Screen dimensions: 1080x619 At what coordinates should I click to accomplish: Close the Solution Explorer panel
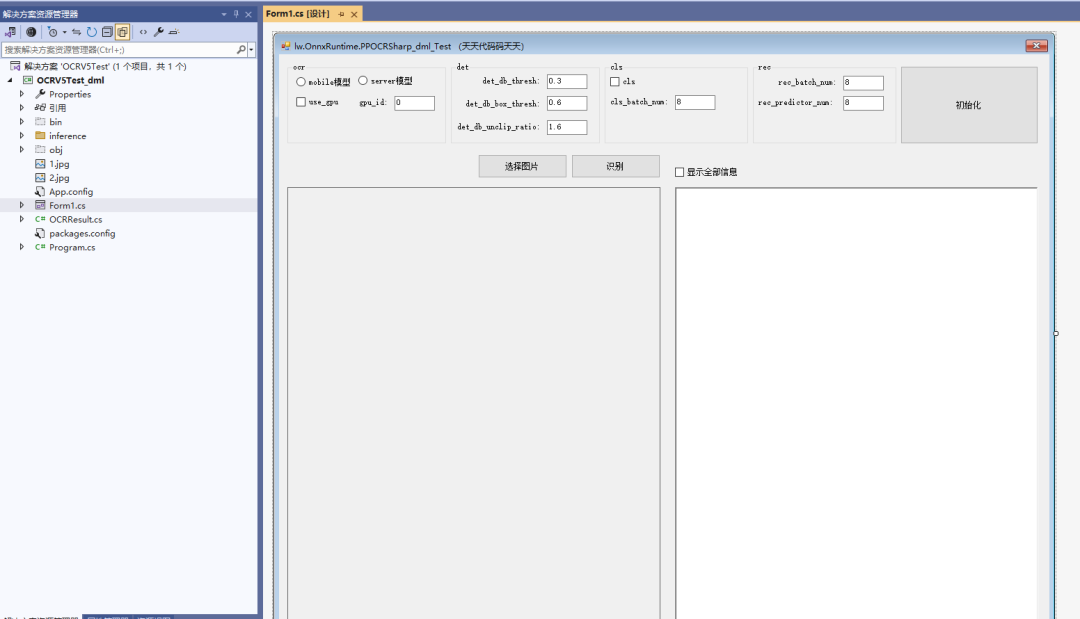tap(249, 14)
